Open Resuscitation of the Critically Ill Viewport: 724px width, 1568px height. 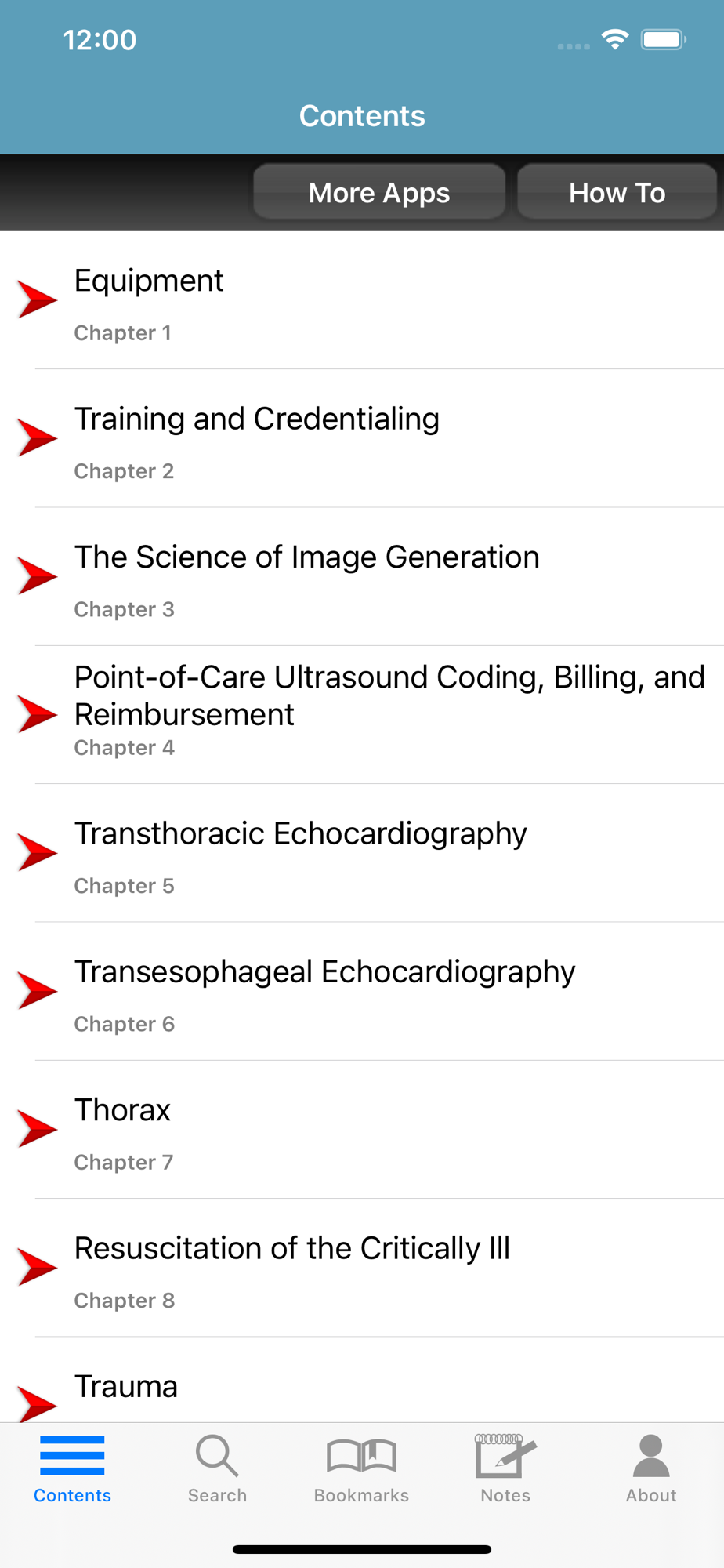[291, 1249]
